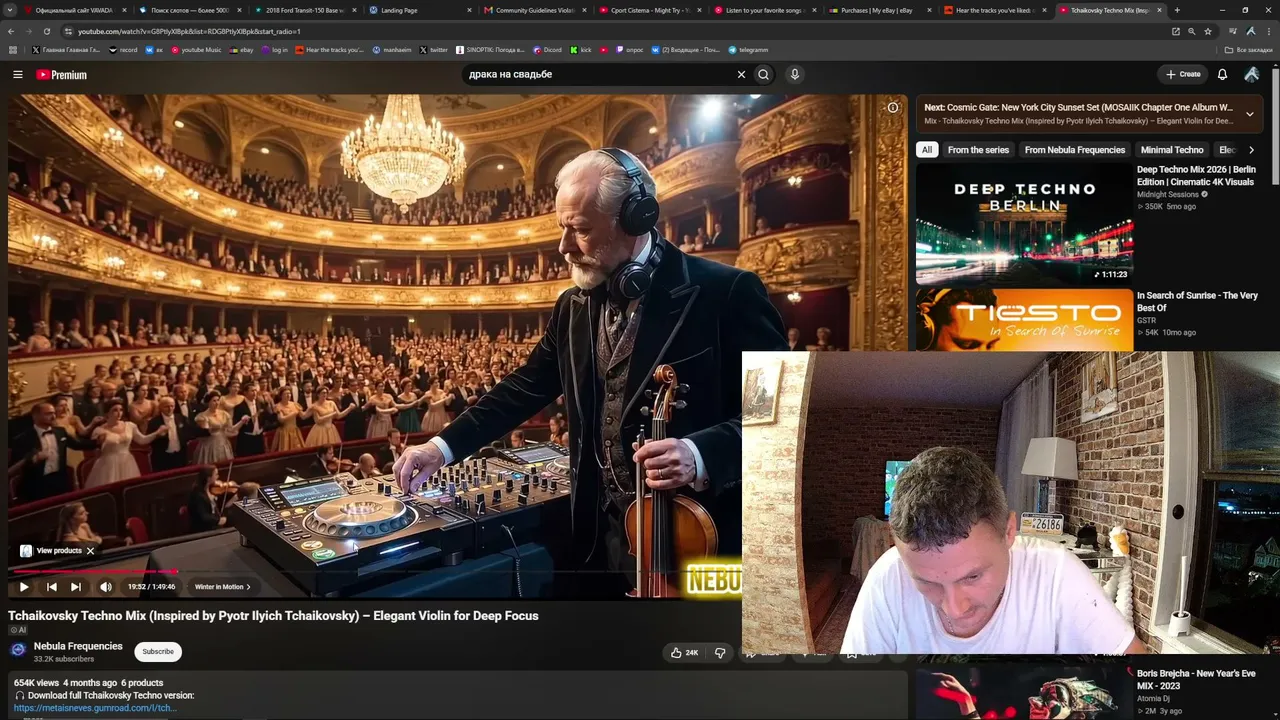This screenshot has height=720, width=1280.
Task: Go to YouTube Premium home logo
Action: pos(62,74)
